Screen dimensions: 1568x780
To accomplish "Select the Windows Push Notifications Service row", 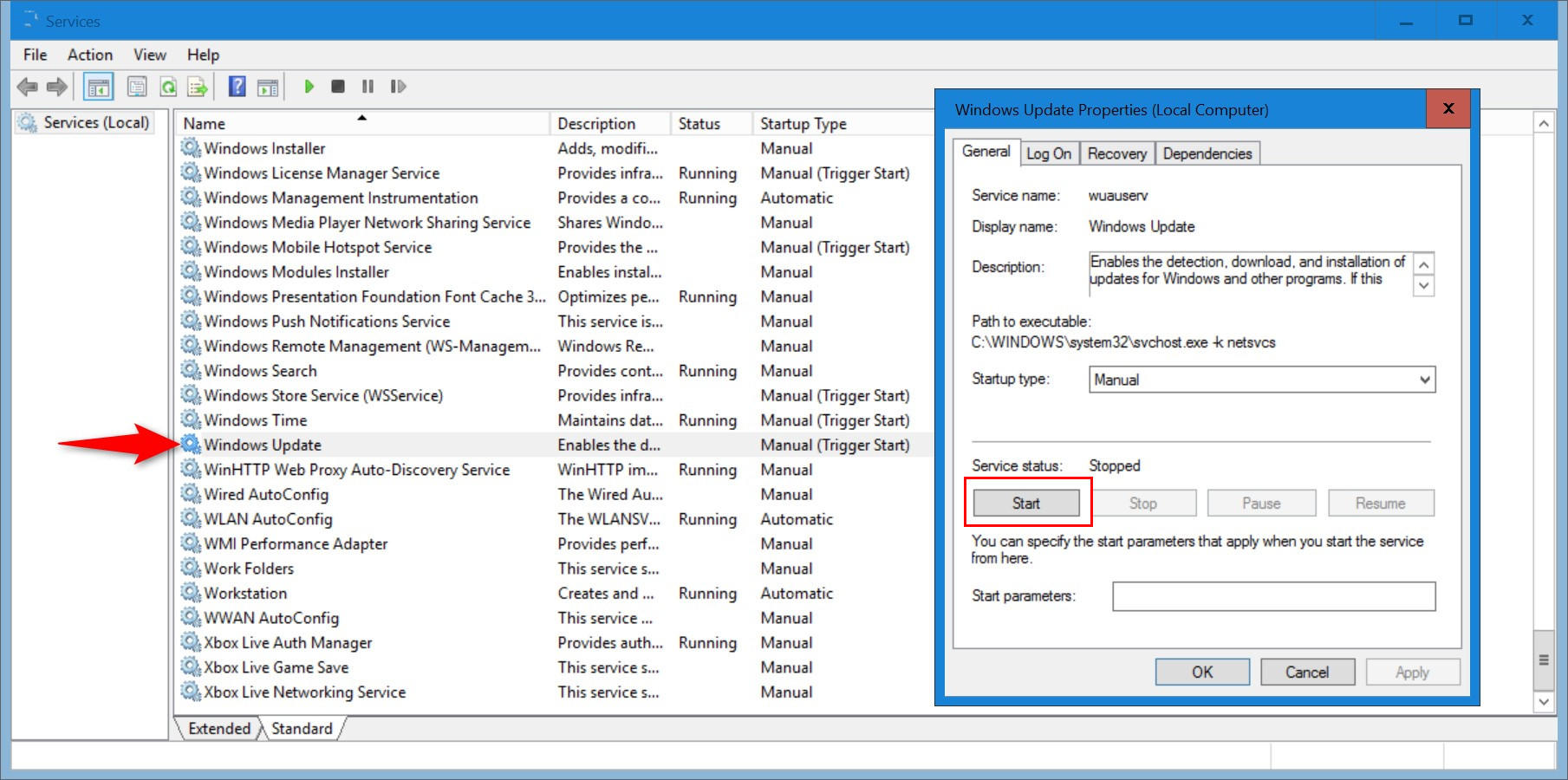I will coord(555,322).
